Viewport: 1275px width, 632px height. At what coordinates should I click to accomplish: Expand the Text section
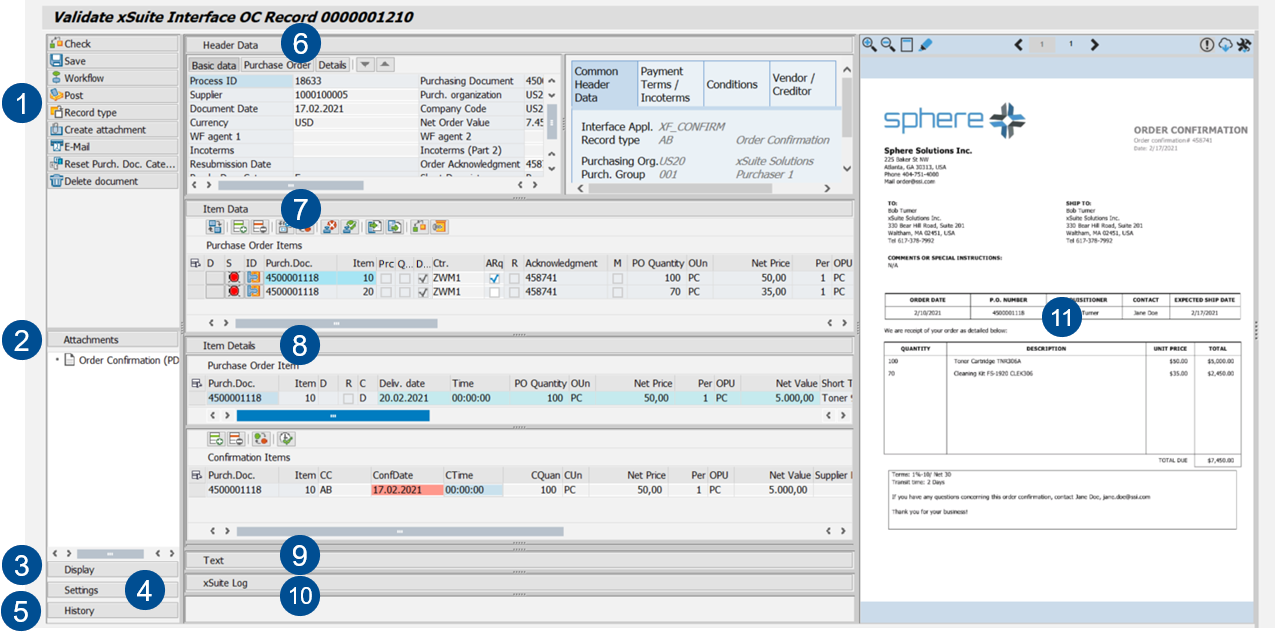tap(213, 561)
